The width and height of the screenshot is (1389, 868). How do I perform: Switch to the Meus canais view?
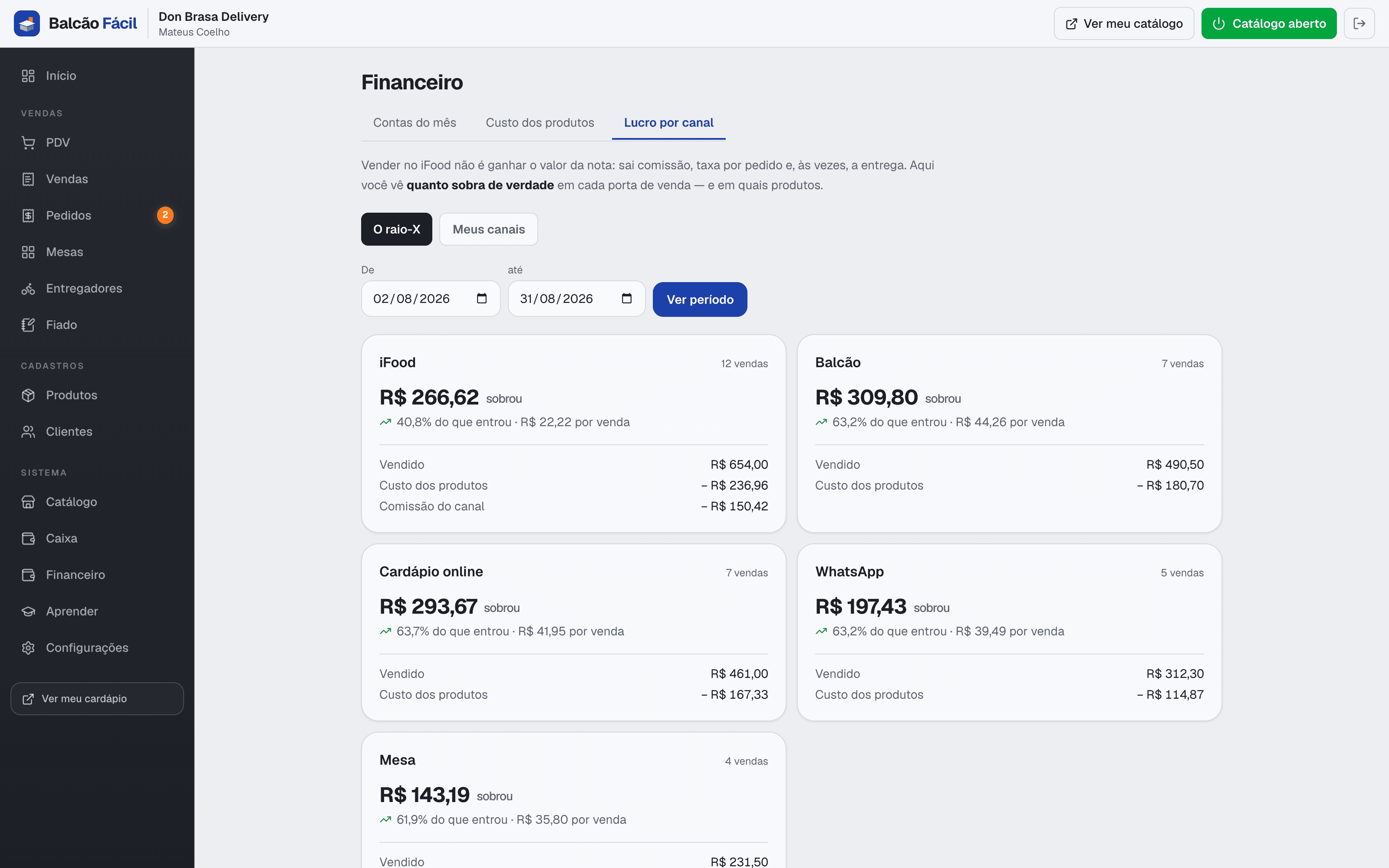pos(488,229)
